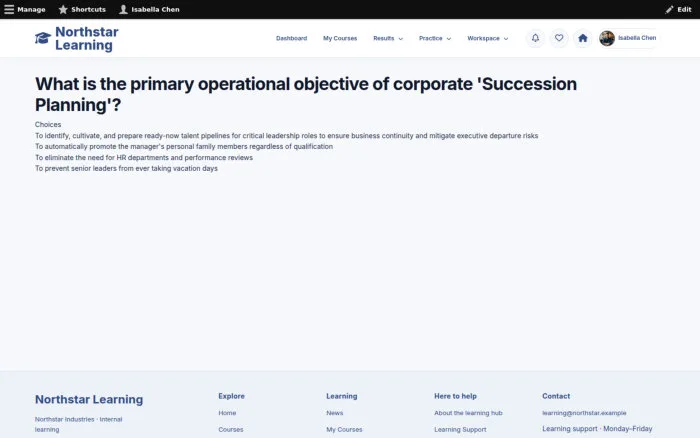Screen dimensions: 700x438
Task: Open the footer News link
Action: point(335,413)
